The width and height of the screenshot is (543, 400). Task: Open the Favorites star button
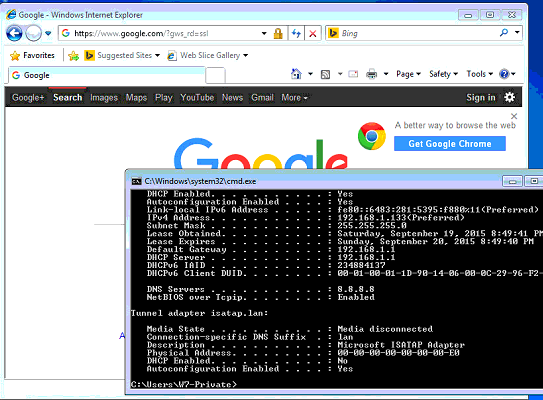pyautogui.click(x=32, y=55)
